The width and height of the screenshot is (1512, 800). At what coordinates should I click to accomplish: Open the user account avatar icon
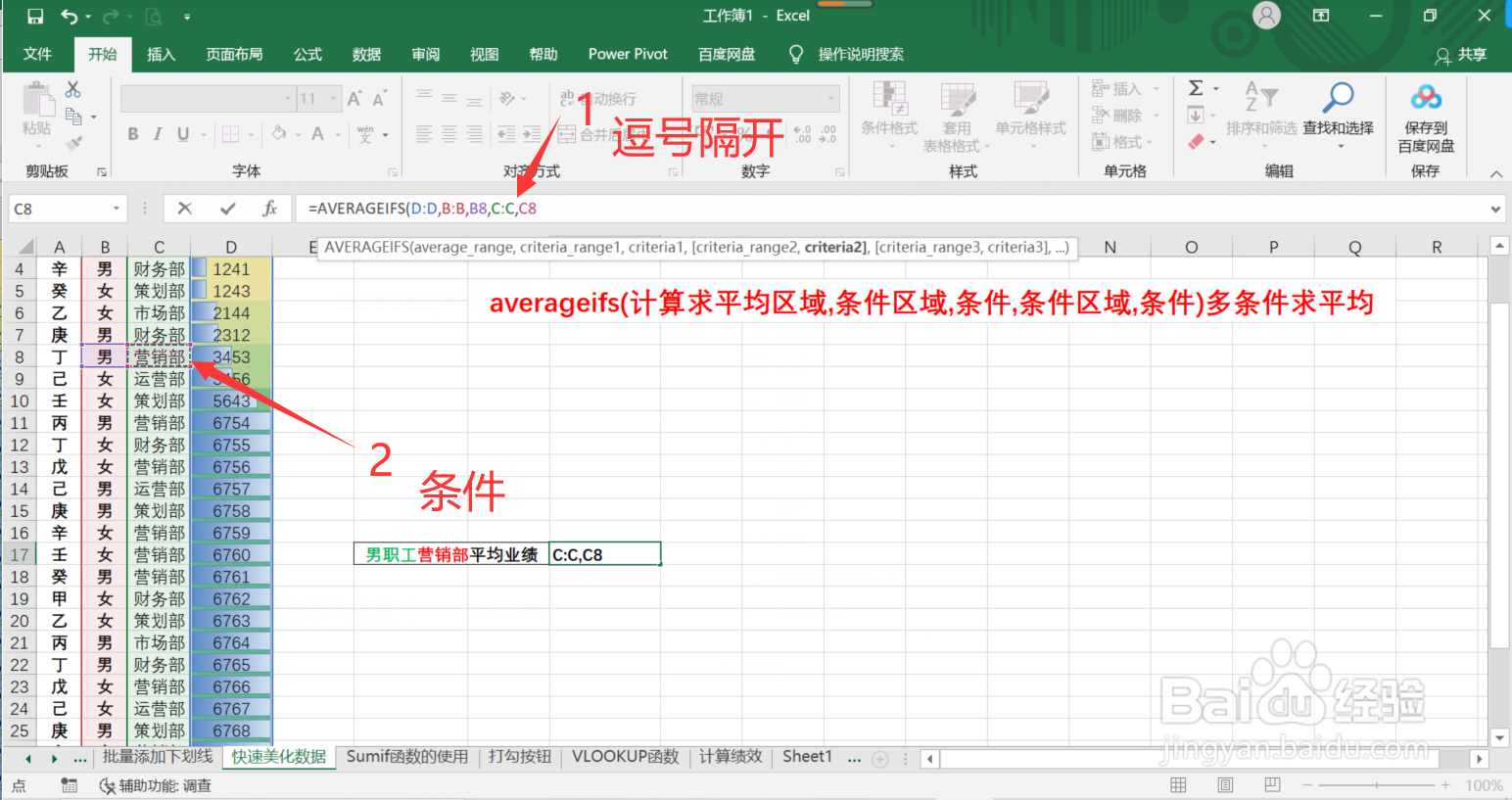[1267, 16]
